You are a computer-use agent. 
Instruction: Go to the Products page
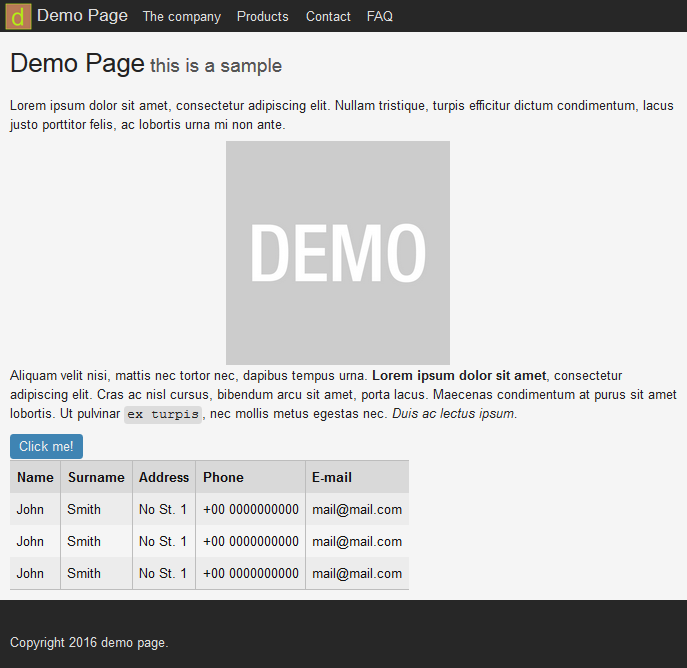(x=262, y=17)
